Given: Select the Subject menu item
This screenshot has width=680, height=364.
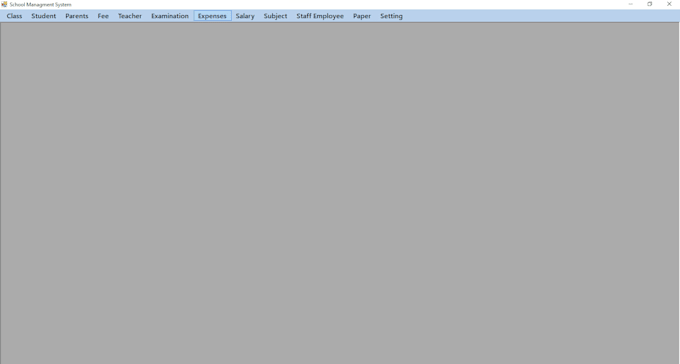Looking at the screenshot, I should tap(275, 16).
